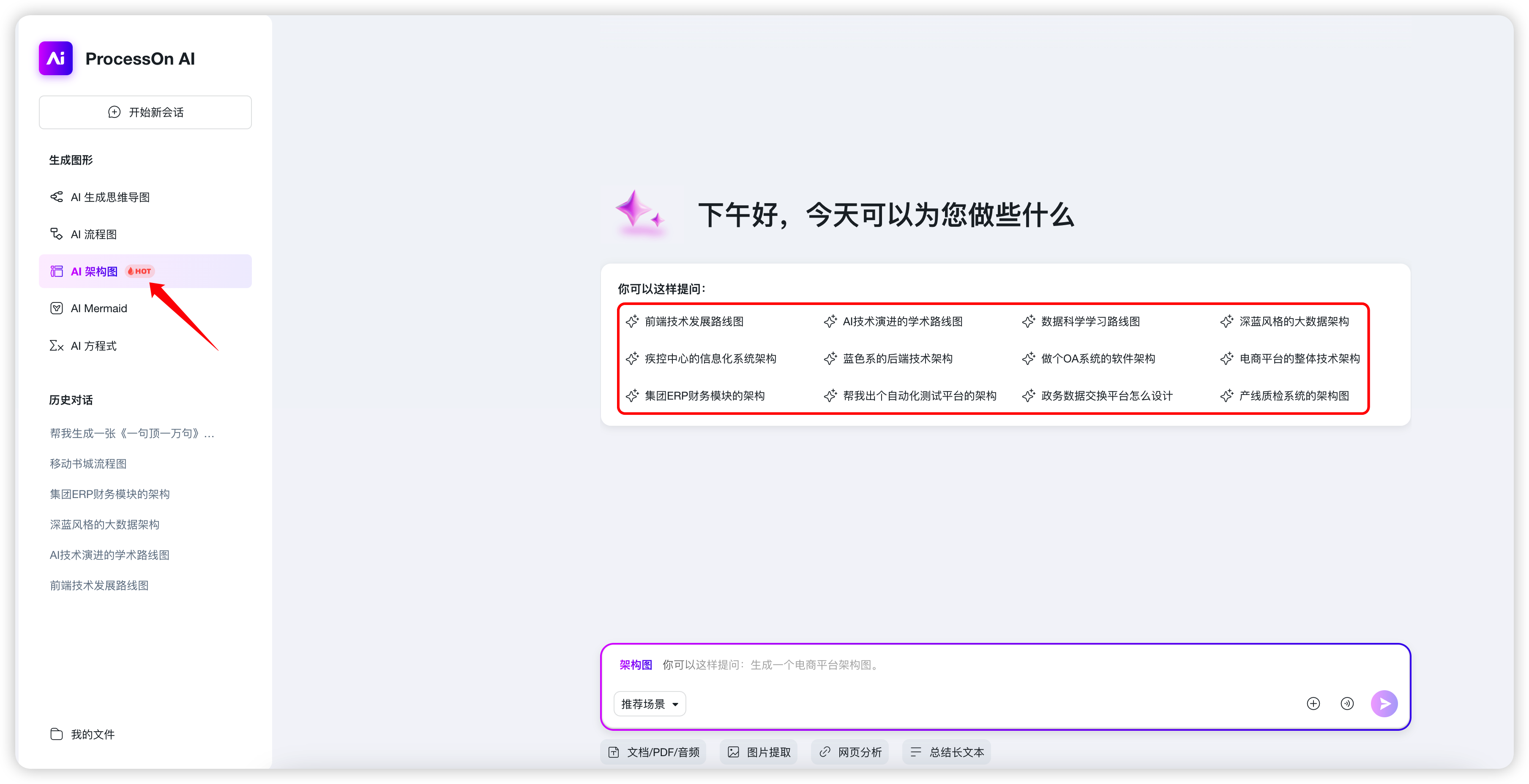Click 网页分析 button
Screen dimensions: 1529x784
pyautogui.click(x=850, y=752)
